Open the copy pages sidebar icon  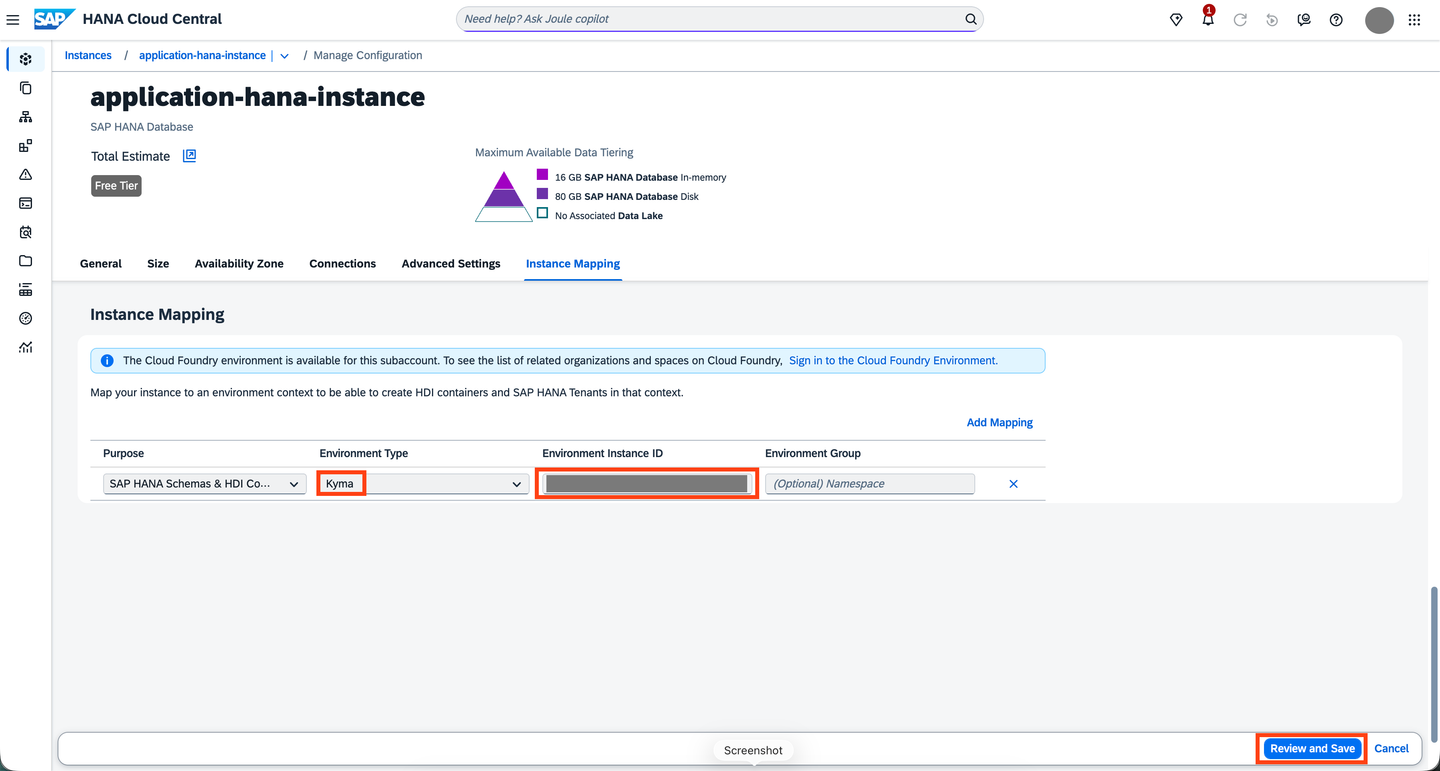(x=26, y=88)
